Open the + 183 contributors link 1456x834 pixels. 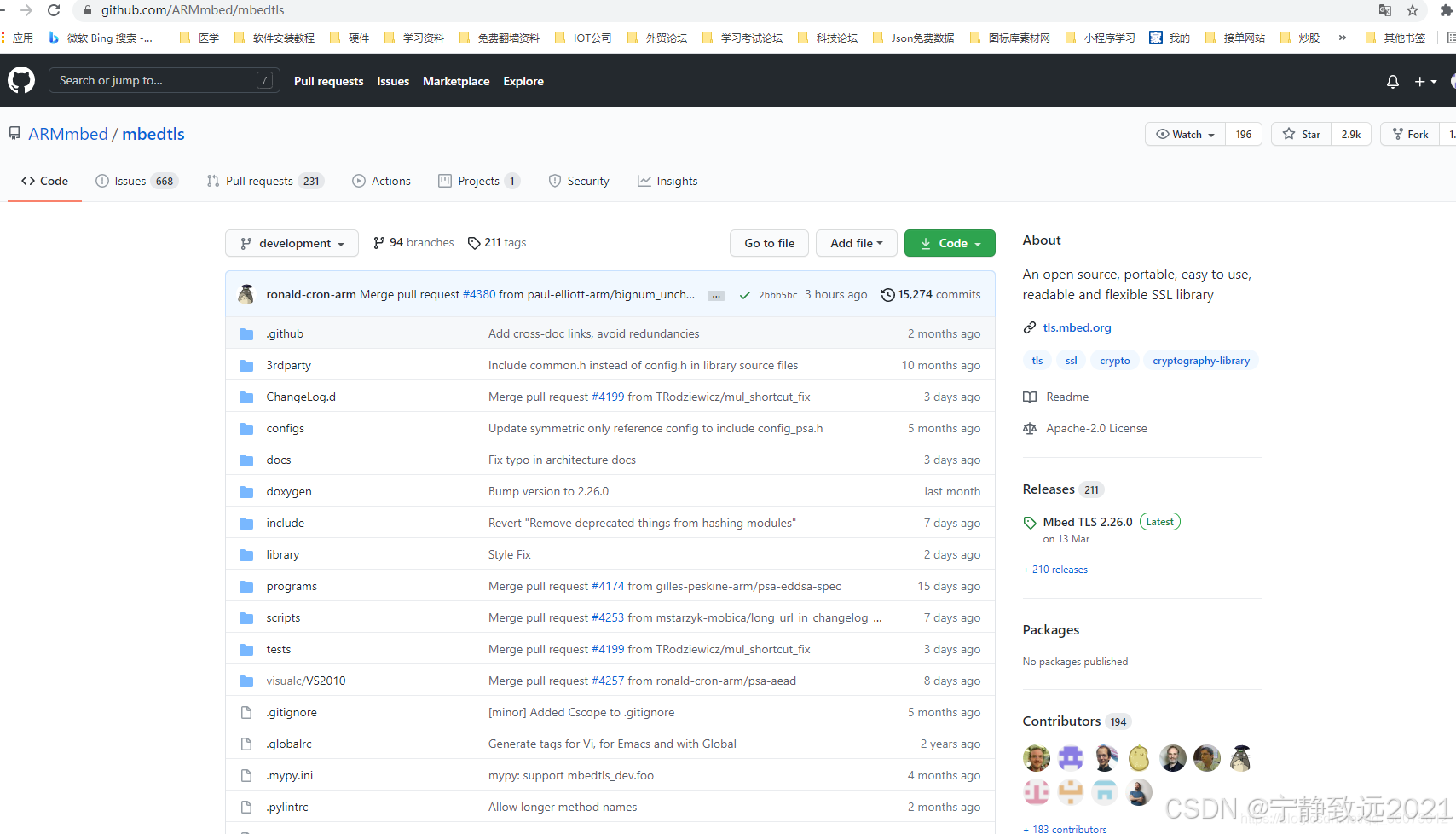pyautogui.click(x=1065, y=829)
